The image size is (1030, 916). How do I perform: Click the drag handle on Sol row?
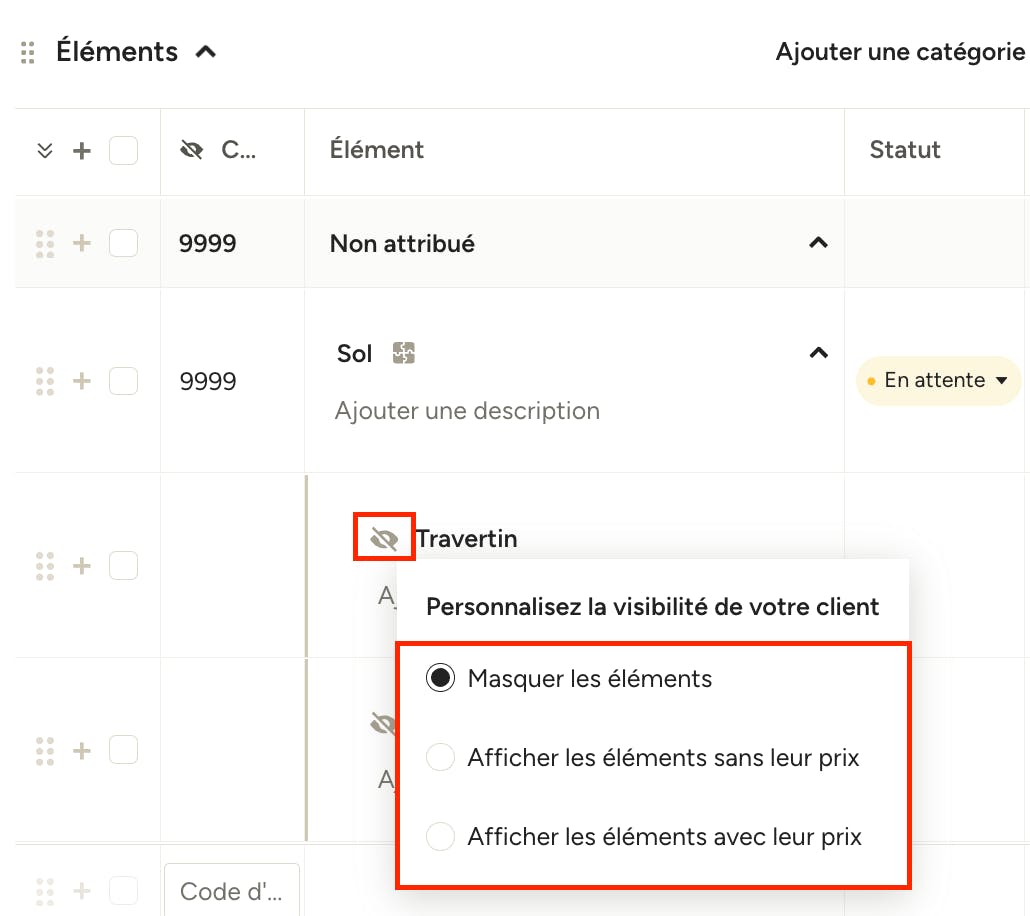pyautogui.click(x=45, y=381)
